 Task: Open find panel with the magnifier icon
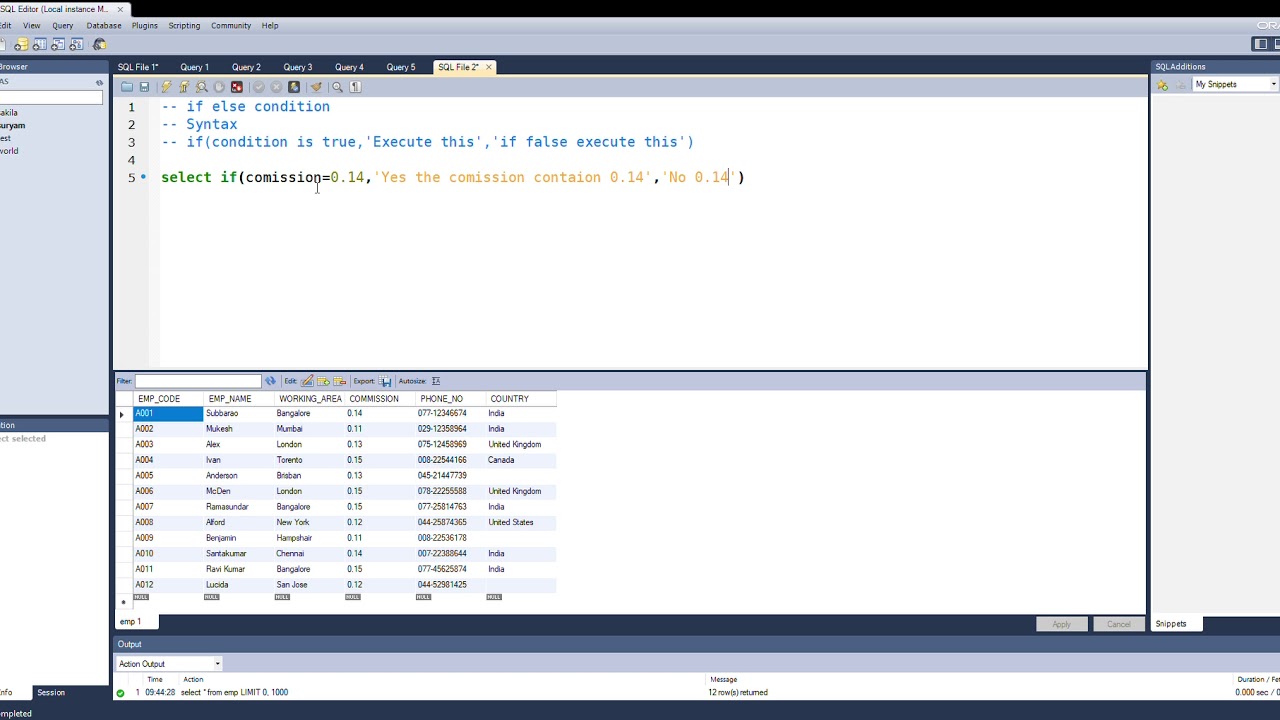pos(337,87)
